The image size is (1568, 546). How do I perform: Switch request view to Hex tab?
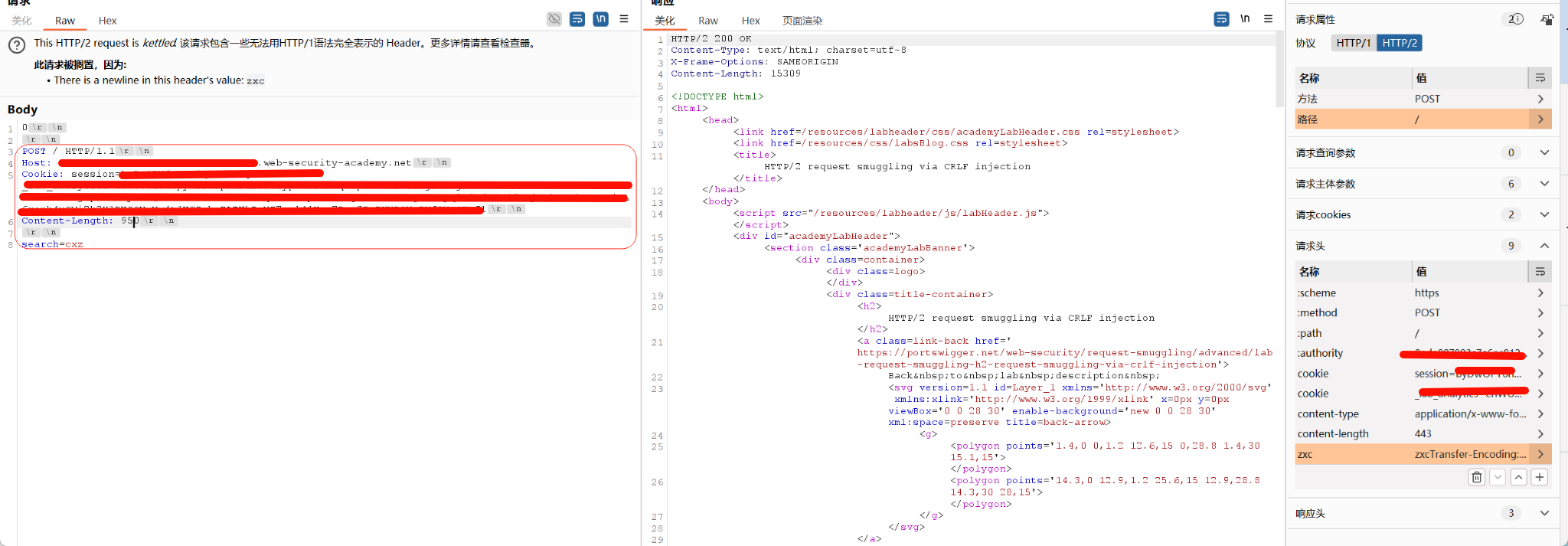click(x=108, y=21)
